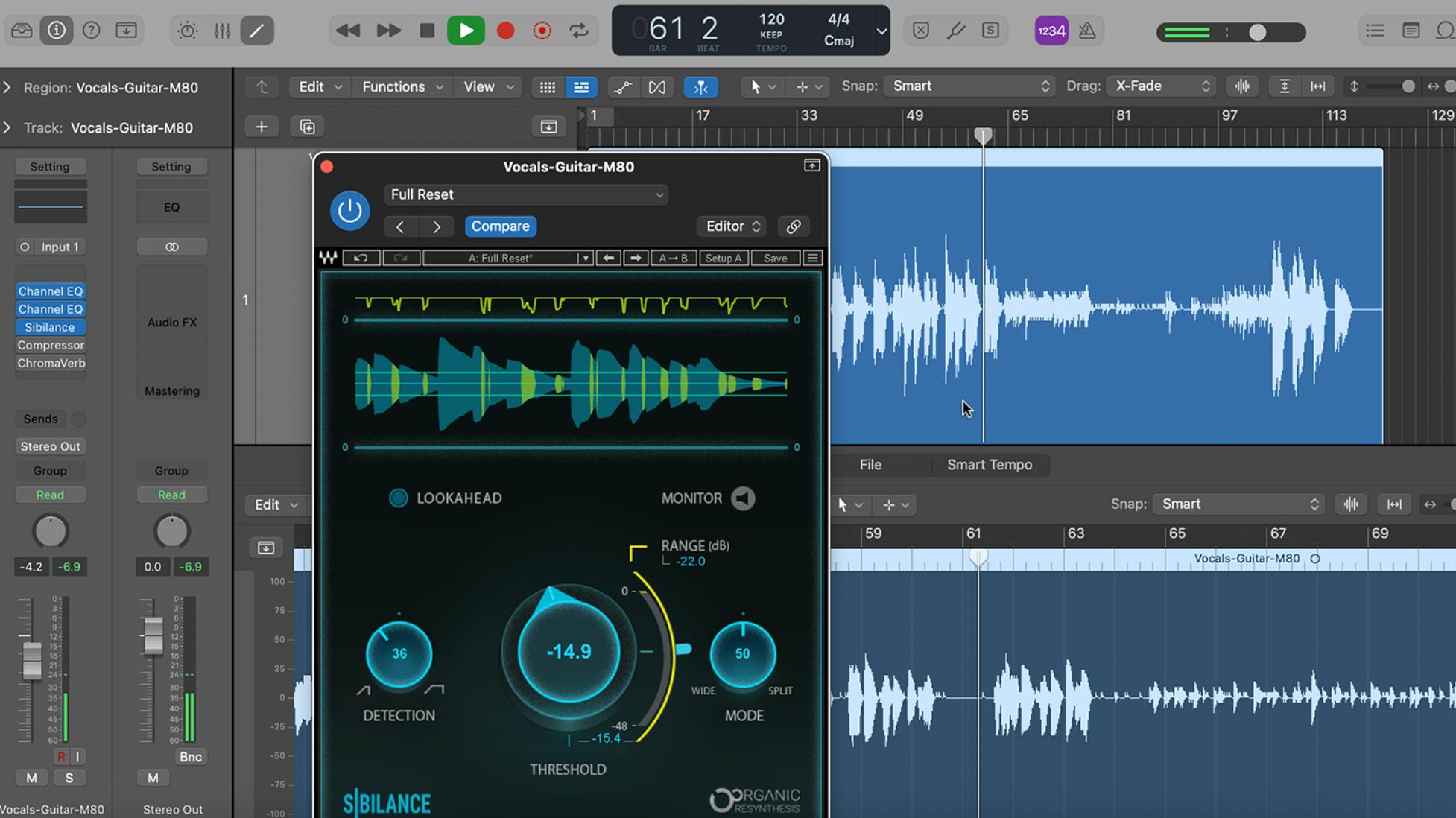Open the Tracks area Edit menu

click(x=320, y=86)
